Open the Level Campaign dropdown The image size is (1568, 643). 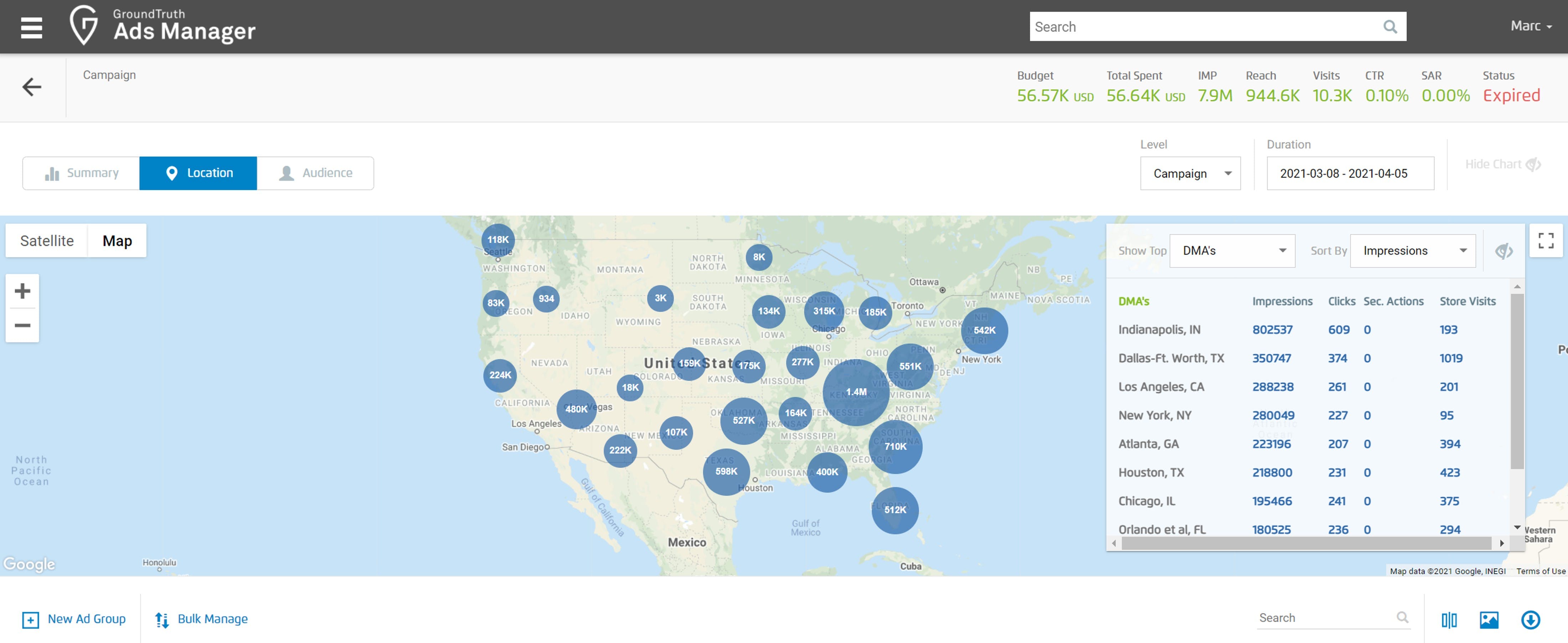tap(1190, 174)
